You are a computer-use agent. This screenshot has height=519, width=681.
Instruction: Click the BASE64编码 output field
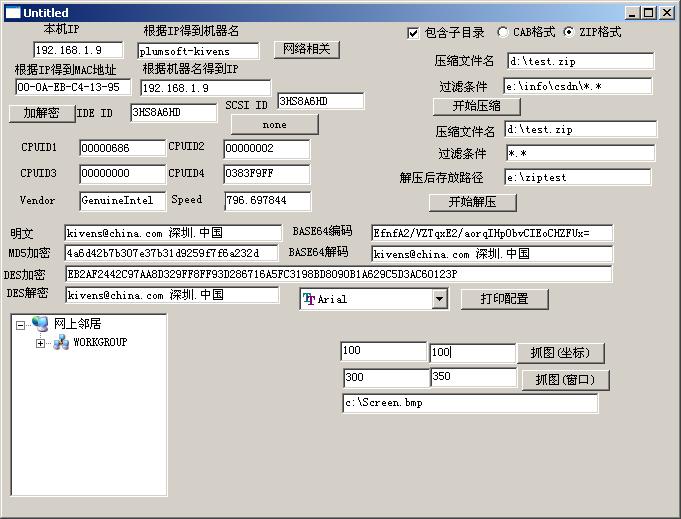point(492,233)
